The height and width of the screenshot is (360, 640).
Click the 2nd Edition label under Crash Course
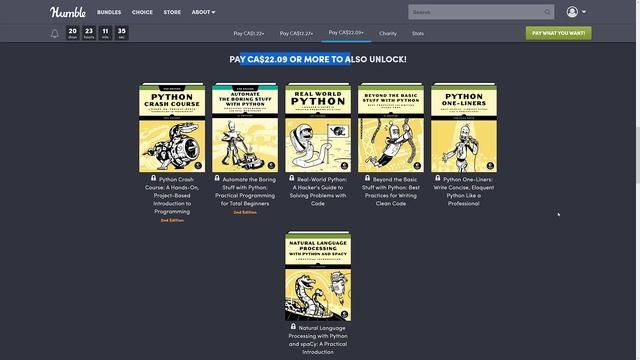[x=172, y=220]
